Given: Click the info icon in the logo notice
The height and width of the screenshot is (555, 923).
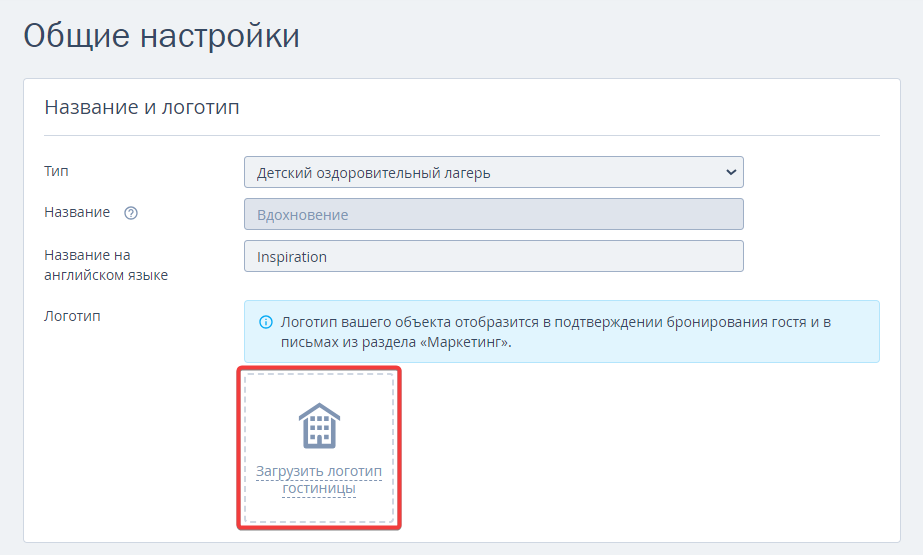Looking at the screenshot, I should [x=266, y=322].
